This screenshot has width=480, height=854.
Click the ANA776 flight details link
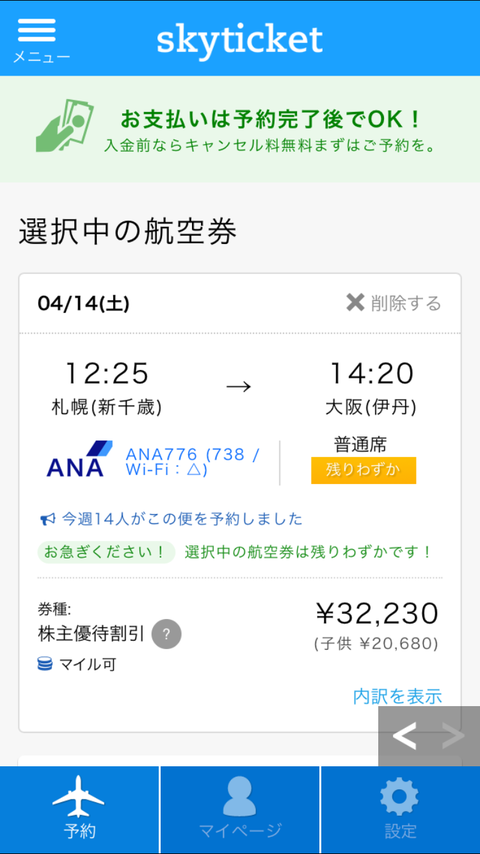pyautogui.click(x=193, y=462)
